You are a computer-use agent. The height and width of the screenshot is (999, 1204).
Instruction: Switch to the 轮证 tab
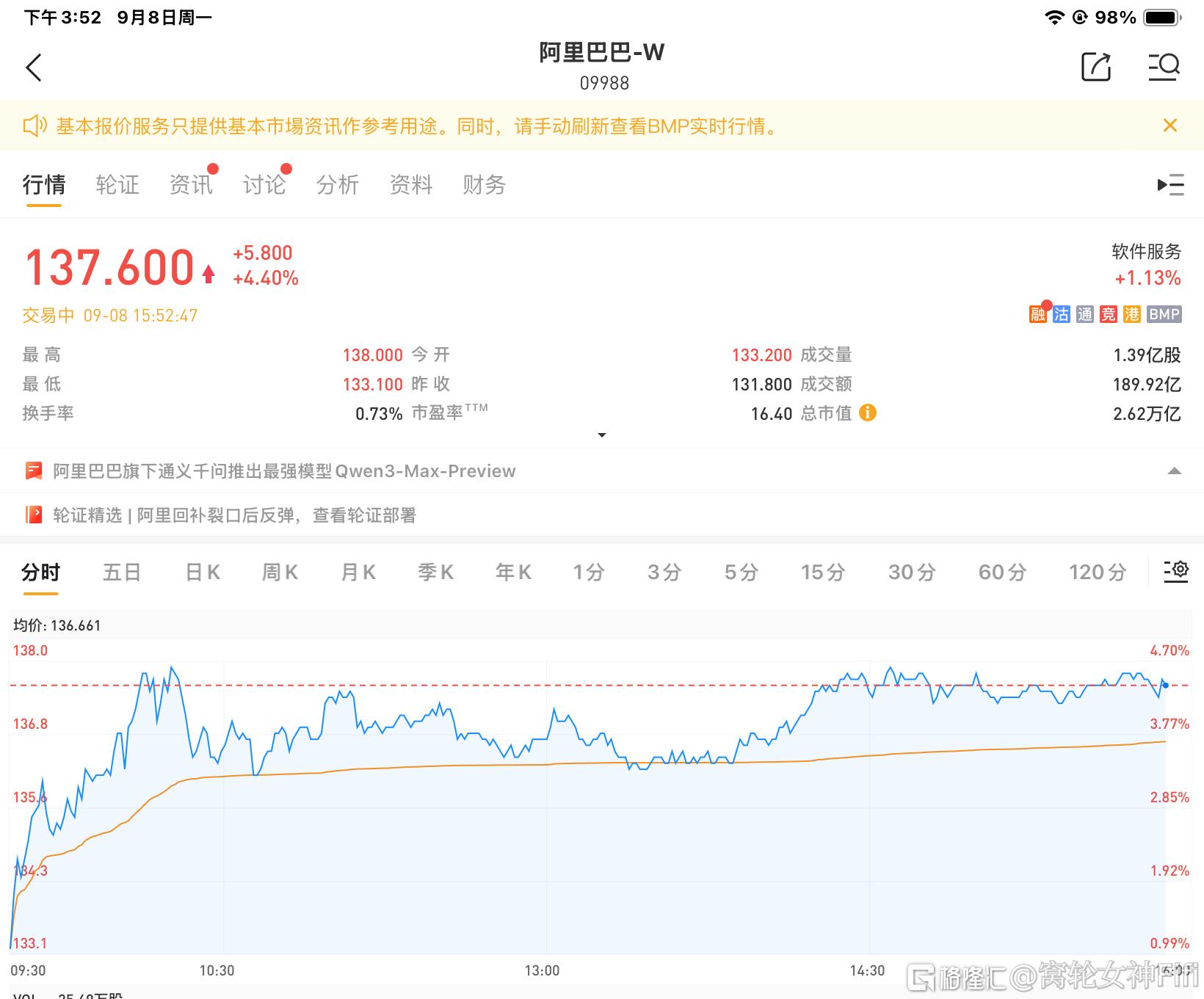(117, 185)
